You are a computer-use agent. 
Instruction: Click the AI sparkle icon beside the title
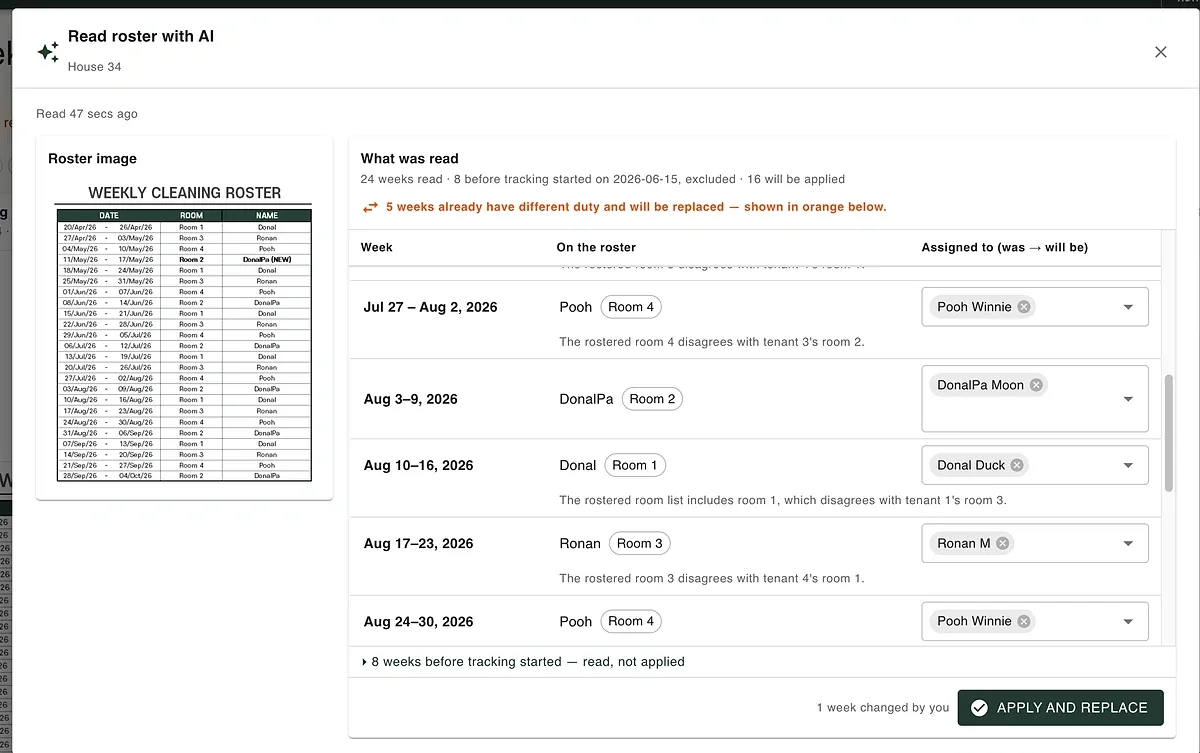coord(47,51)
